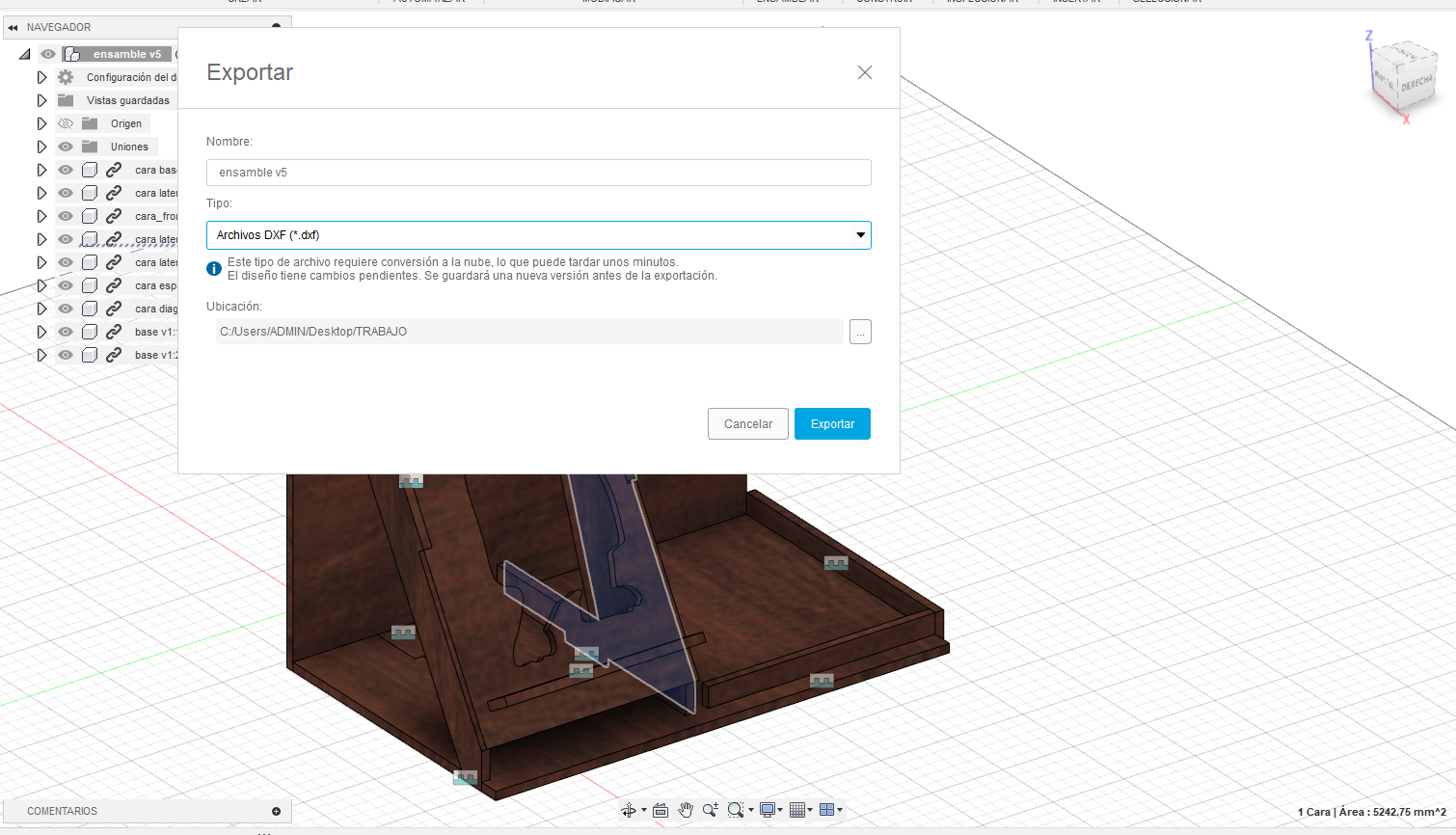Image resolution: width=1456 pixels, height=835 pixels.
Task: Expand the cara esp component node
Action: [x=41, y=285]
